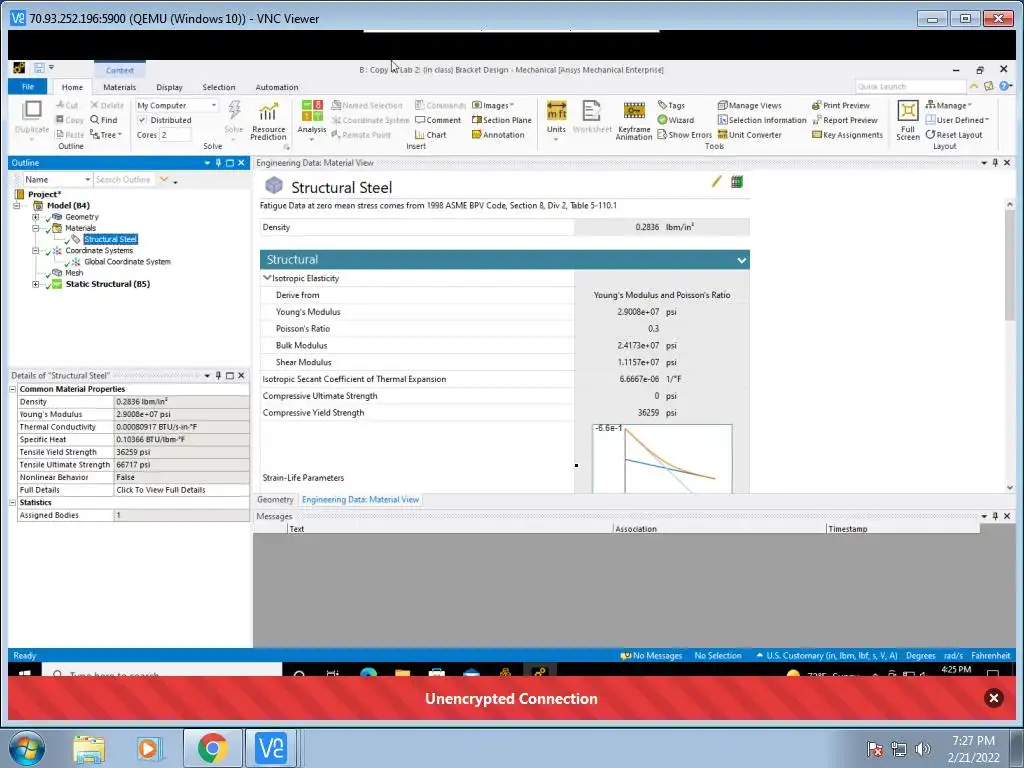This screenshot has width=1024, height=768.
Task: Click 'Click To View Full Details' cell
Action: pos(182,490)
